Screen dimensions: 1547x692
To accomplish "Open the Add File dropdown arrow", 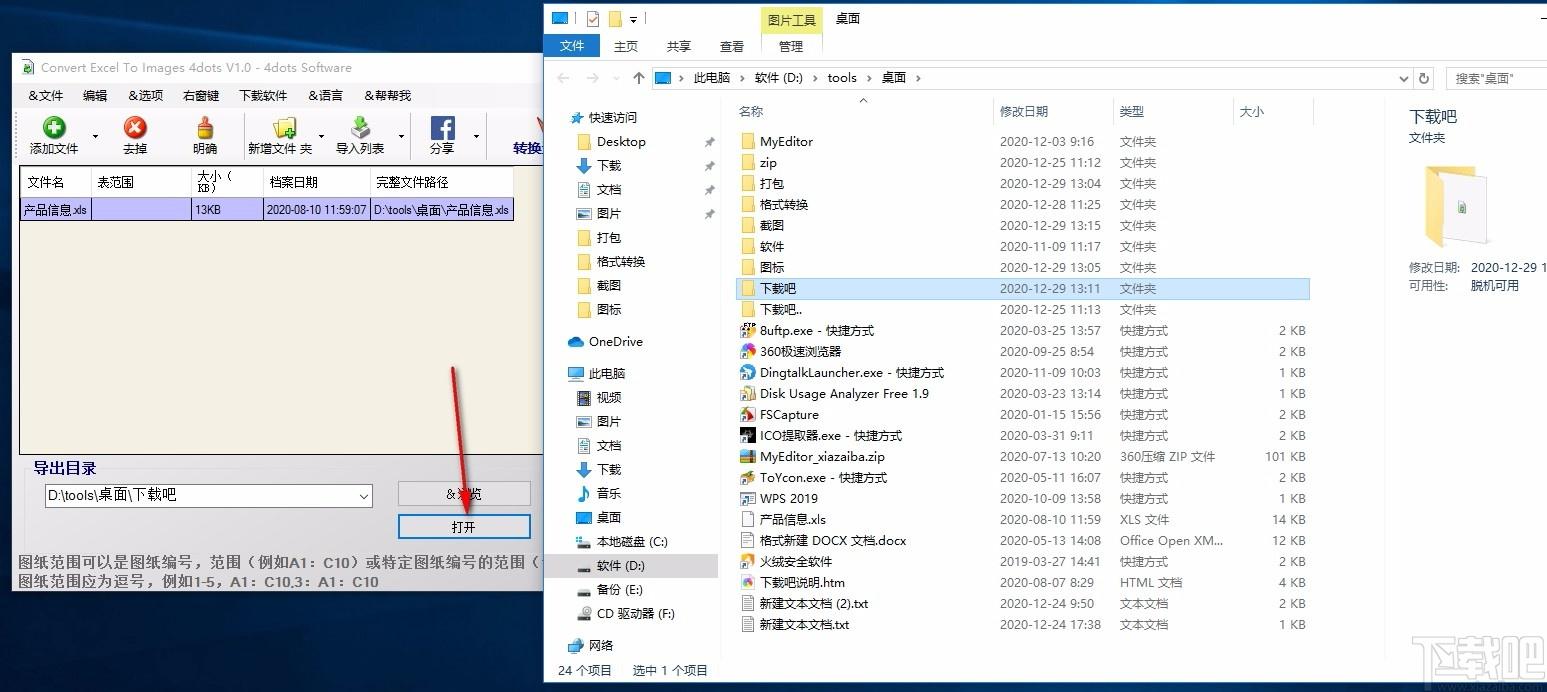I will 96,136.
